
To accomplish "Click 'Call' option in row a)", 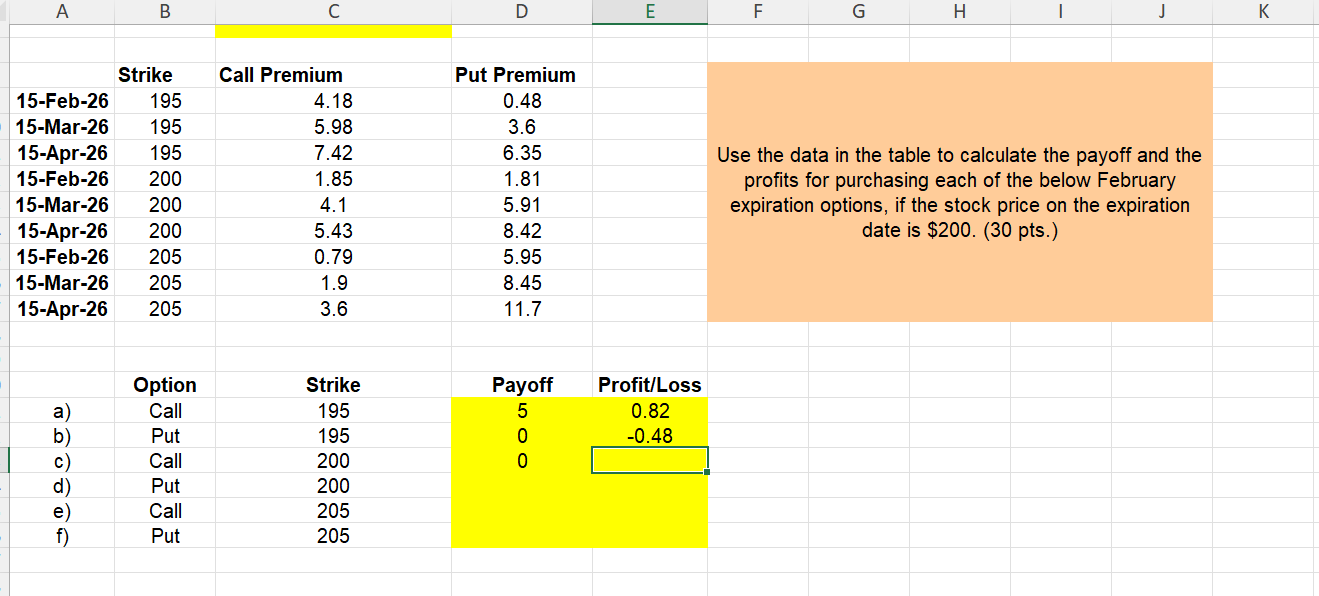I will [165, 410].
